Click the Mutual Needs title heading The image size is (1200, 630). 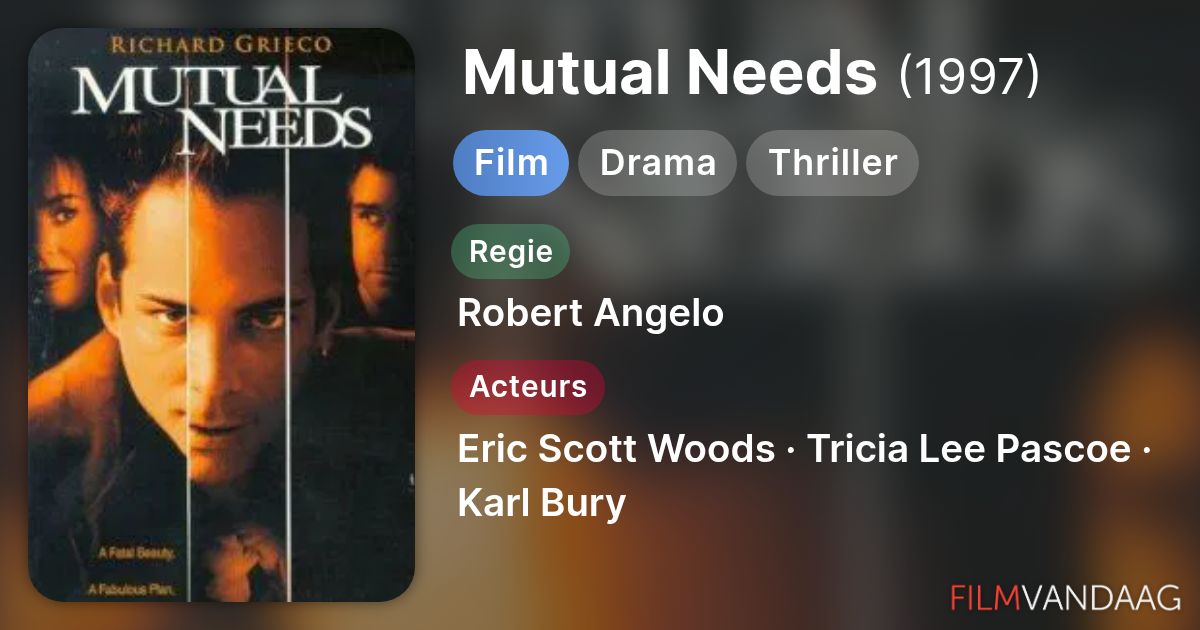[670, 74]
